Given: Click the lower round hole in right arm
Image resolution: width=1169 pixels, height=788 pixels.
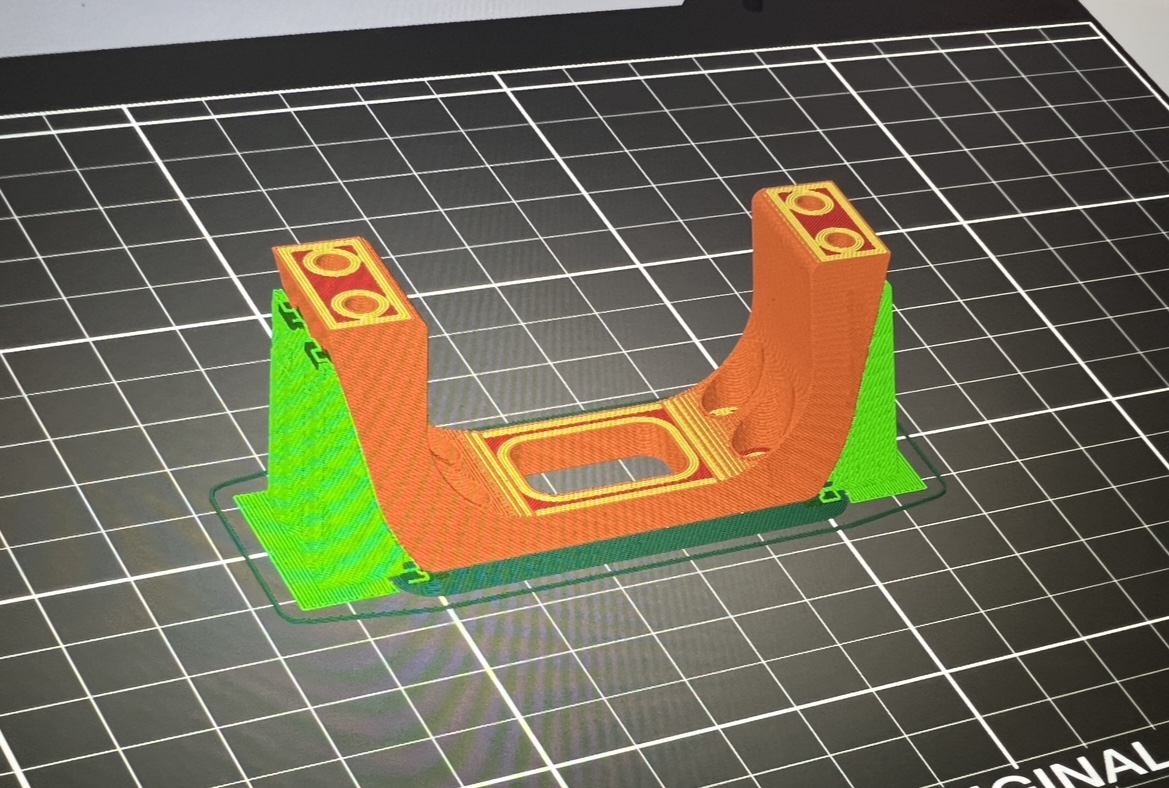Looking at the screenshot, I should (x=752, y=441).
